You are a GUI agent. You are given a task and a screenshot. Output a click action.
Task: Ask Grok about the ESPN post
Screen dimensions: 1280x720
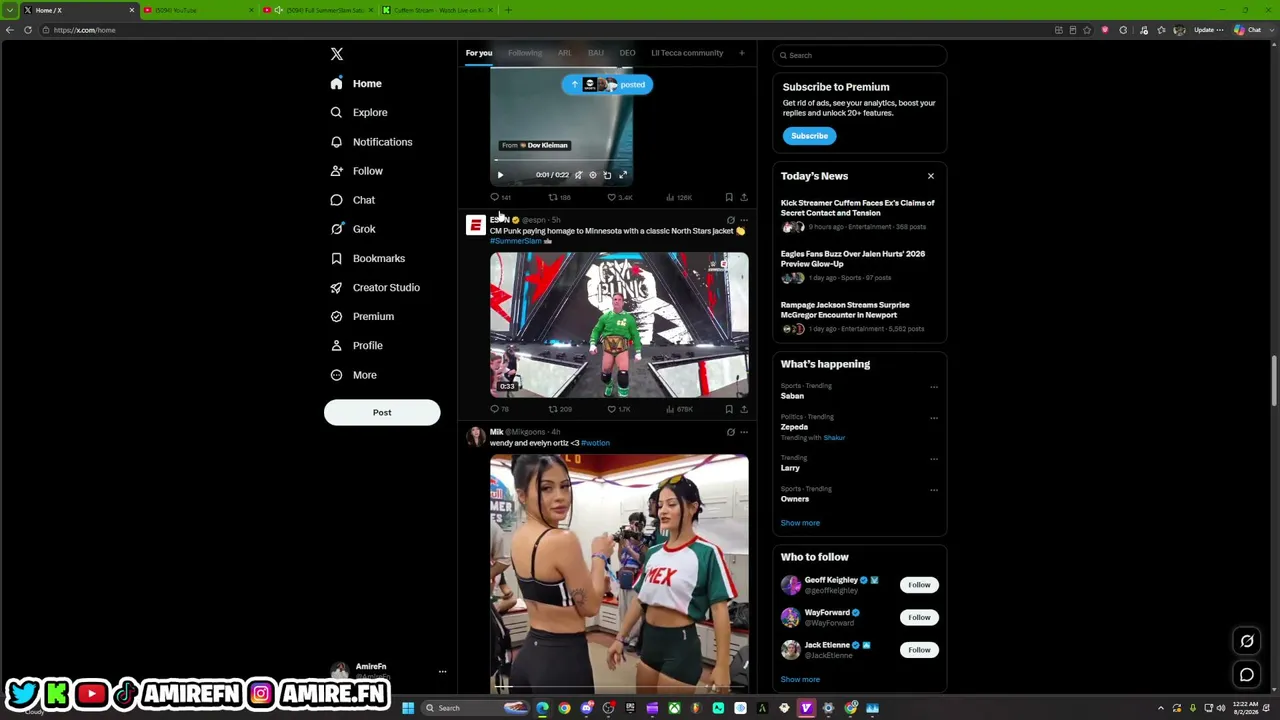coord(730,220)
